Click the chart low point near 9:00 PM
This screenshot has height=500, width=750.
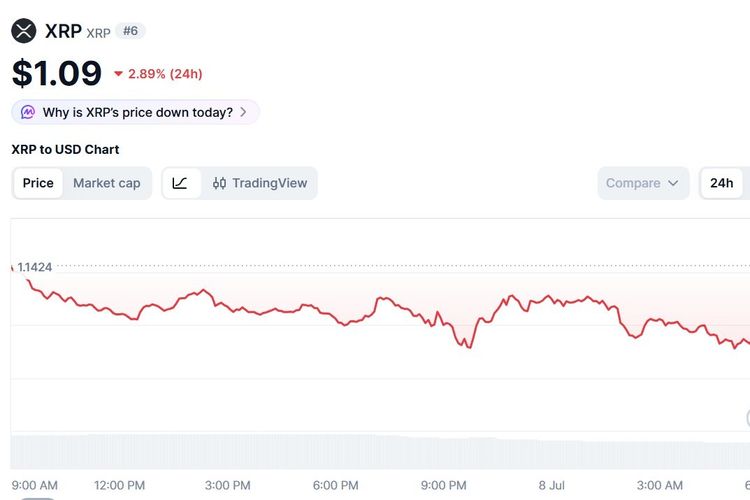470,347
